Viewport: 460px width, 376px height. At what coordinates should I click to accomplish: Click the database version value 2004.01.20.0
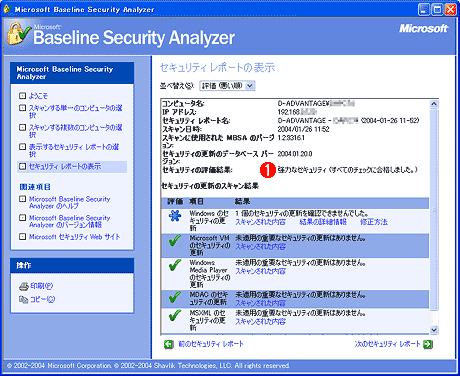295,154
